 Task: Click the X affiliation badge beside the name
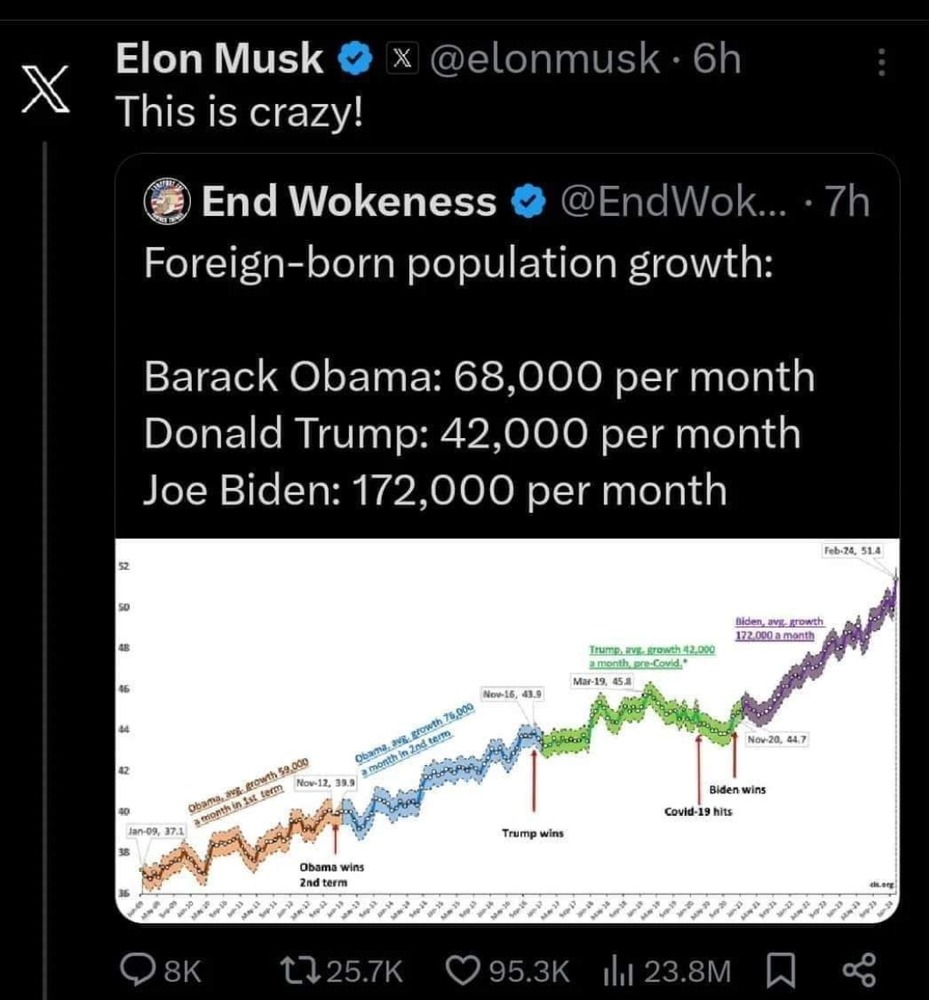(399, 61)
